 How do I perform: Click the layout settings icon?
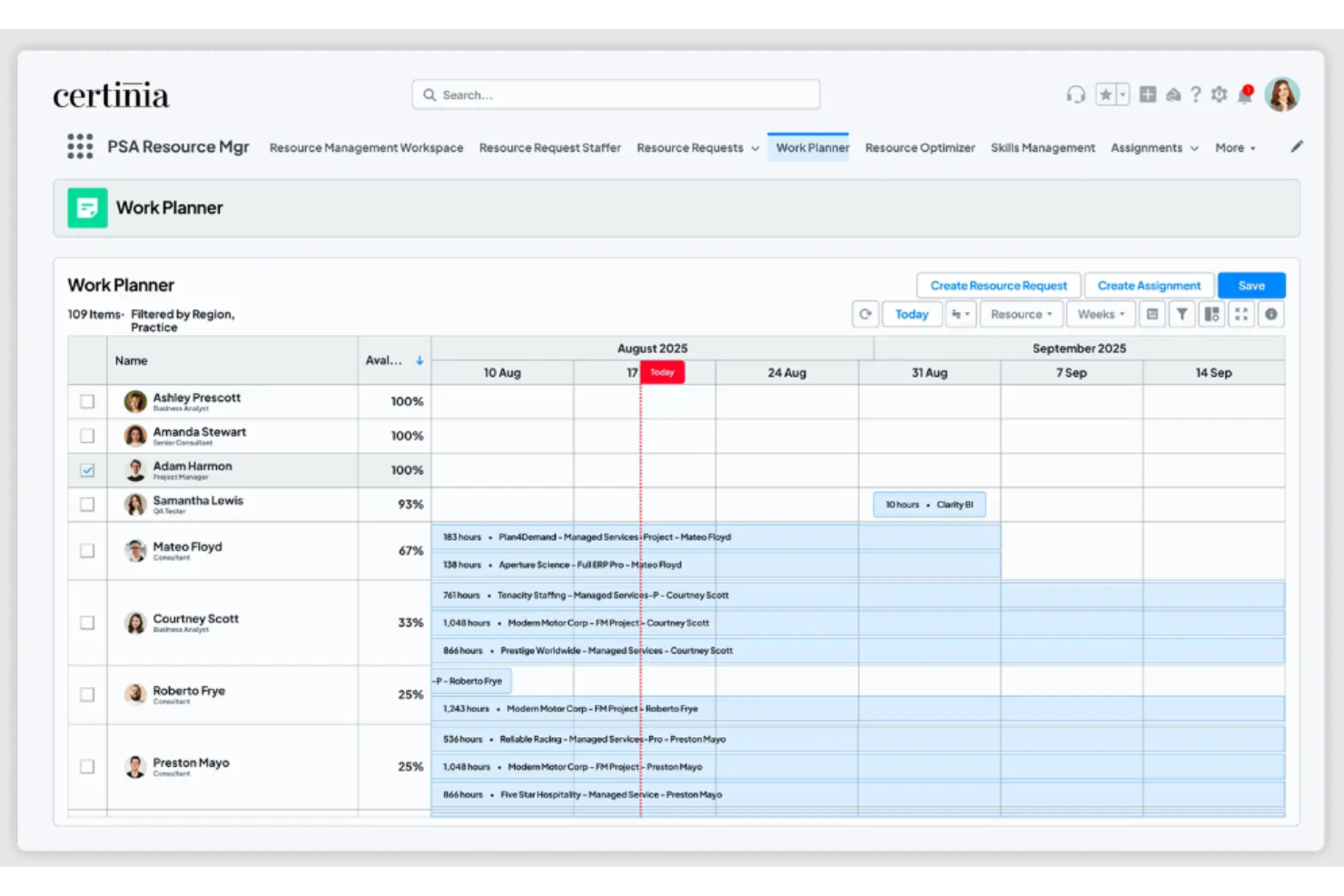(x=1211, y=314)
